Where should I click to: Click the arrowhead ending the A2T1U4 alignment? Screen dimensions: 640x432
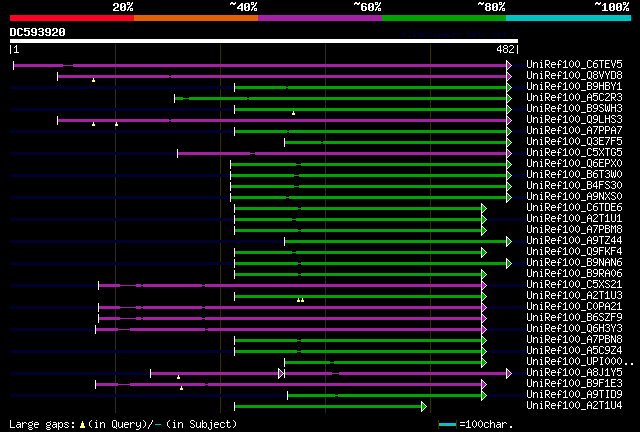(424, 407)
